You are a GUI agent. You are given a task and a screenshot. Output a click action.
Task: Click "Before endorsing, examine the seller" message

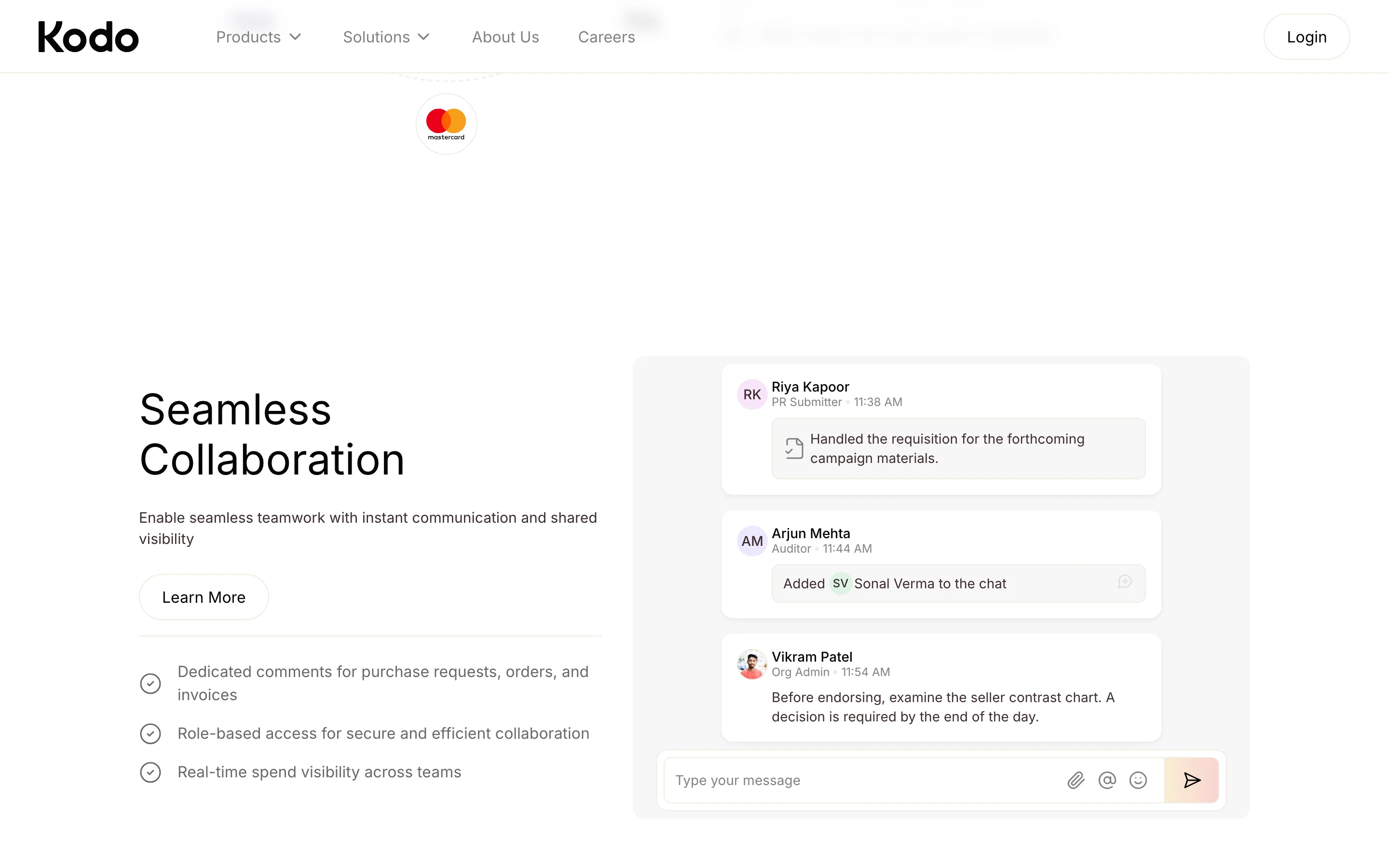[x=943, y=706]
